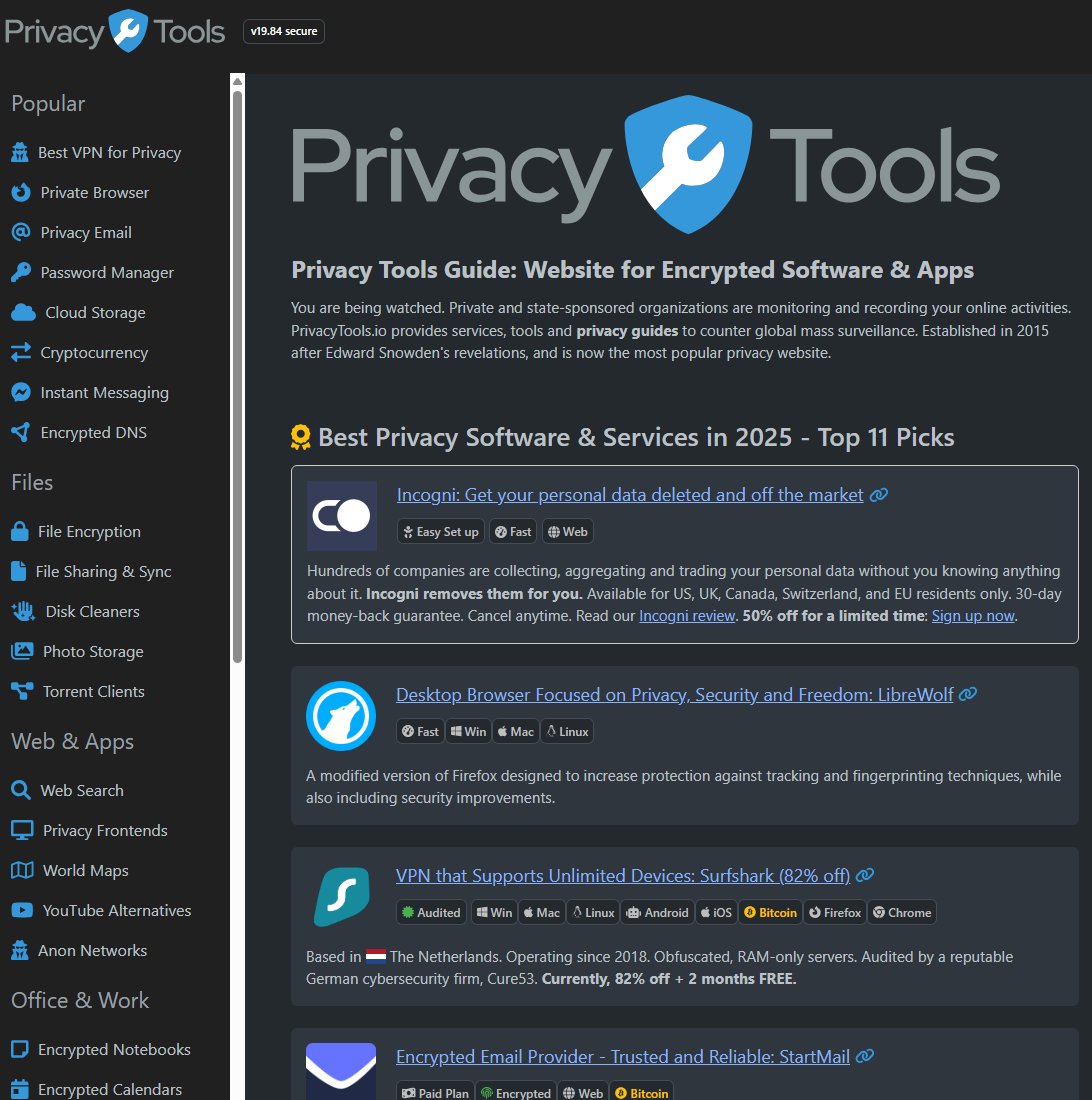Click the Mac tag on LibreWolf card
The width and height of the screenshot is (1092, 1100).
(515, 732)
